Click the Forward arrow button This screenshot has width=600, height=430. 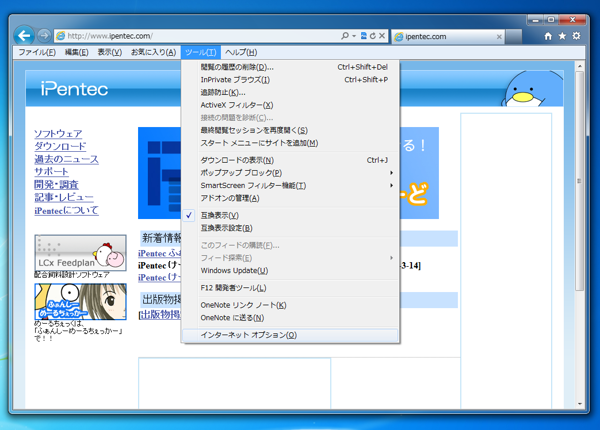[x=44, y=36]
